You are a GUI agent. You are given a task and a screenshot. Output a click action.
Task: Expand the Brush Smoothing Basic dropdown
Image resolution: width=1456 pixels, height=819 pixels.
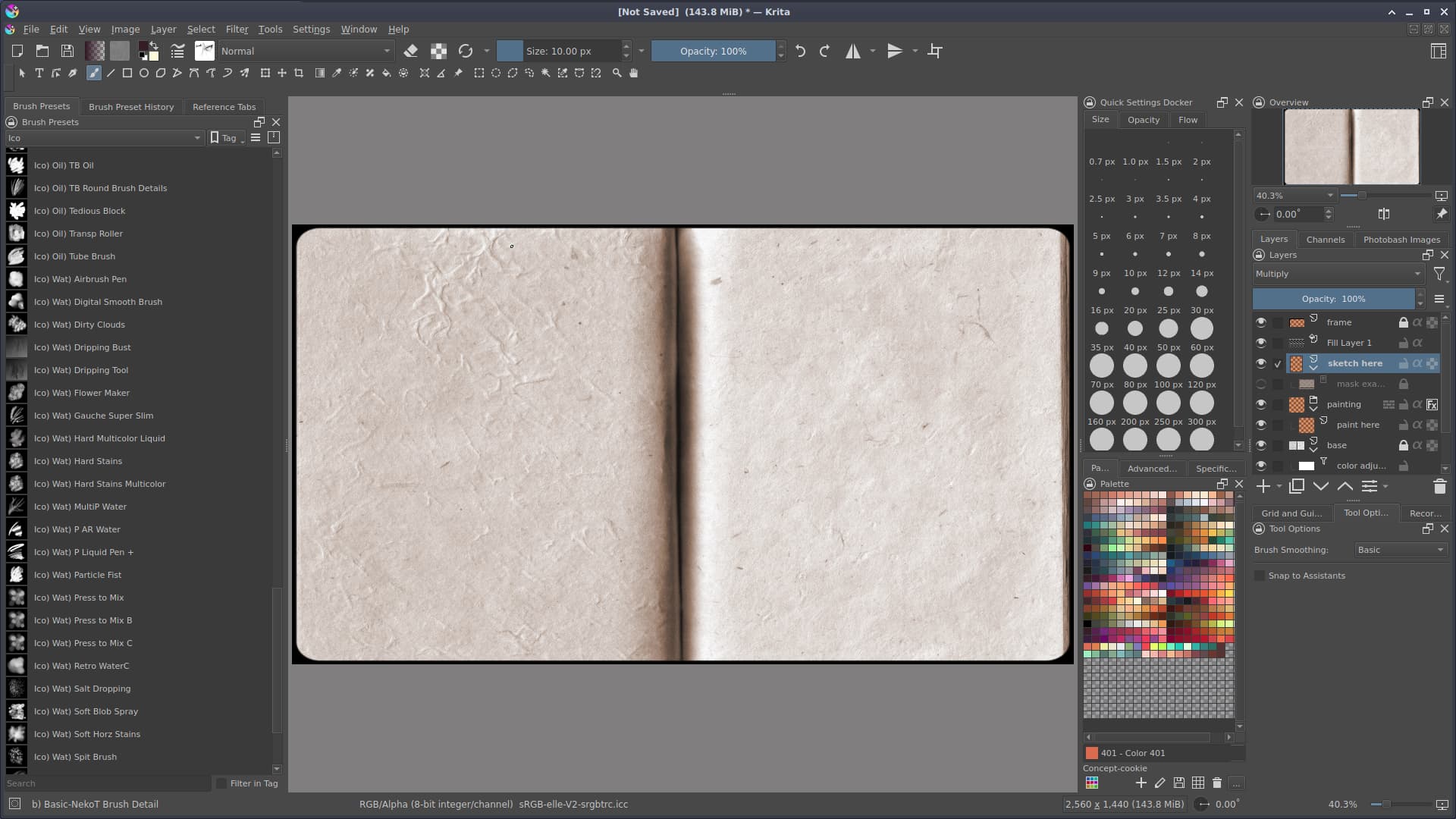(1400, 550)
